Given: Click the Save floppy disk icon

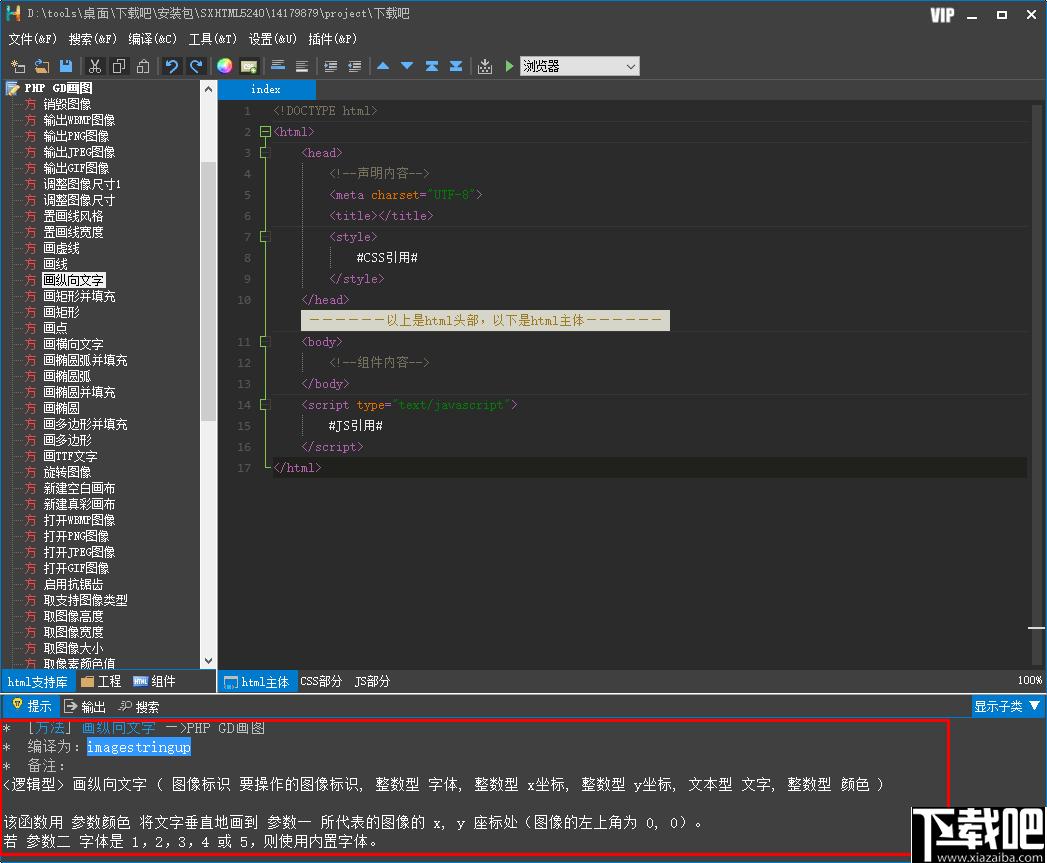Looking at the screenshot, I should 66,66.
